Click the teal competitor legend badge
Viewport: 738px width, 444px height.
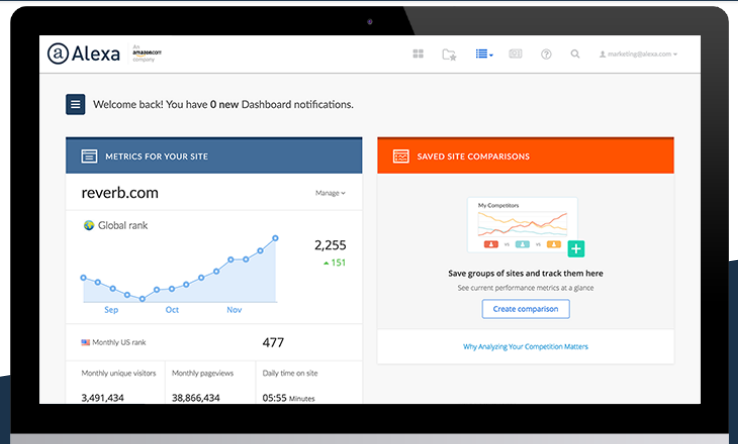click(x=522, y=244)
